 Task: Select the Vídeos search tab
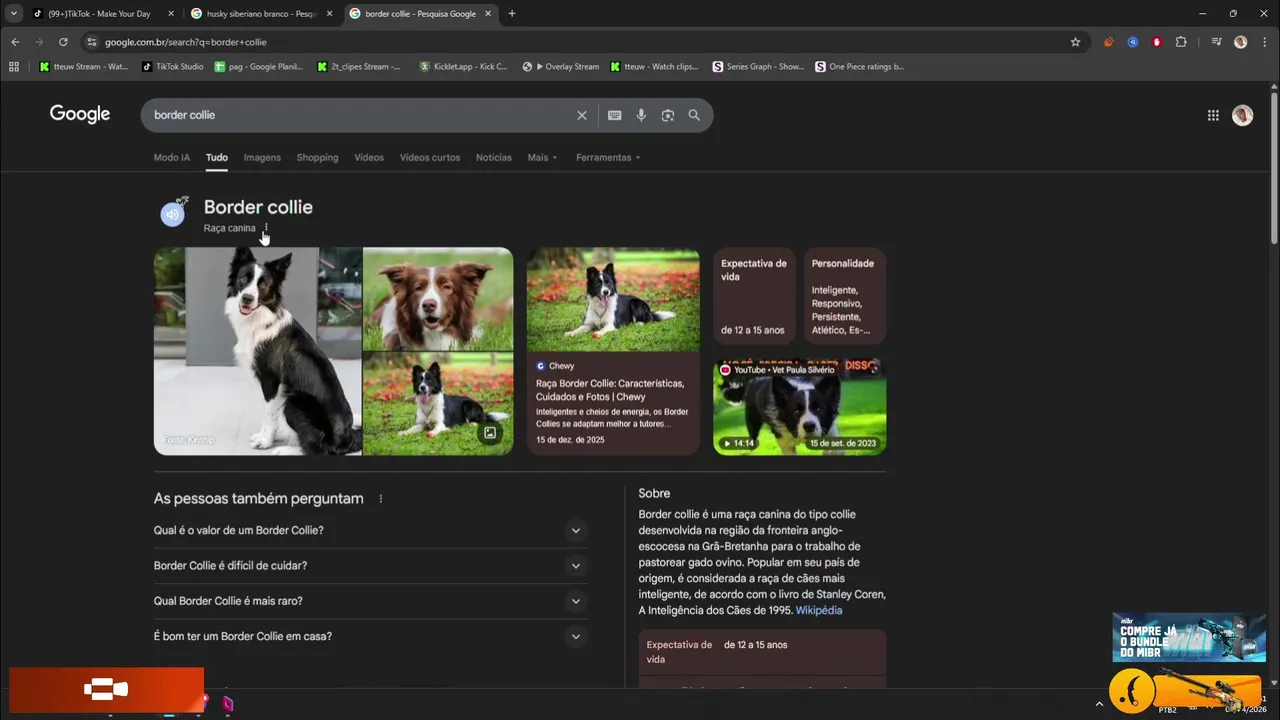tap(369, 157)
